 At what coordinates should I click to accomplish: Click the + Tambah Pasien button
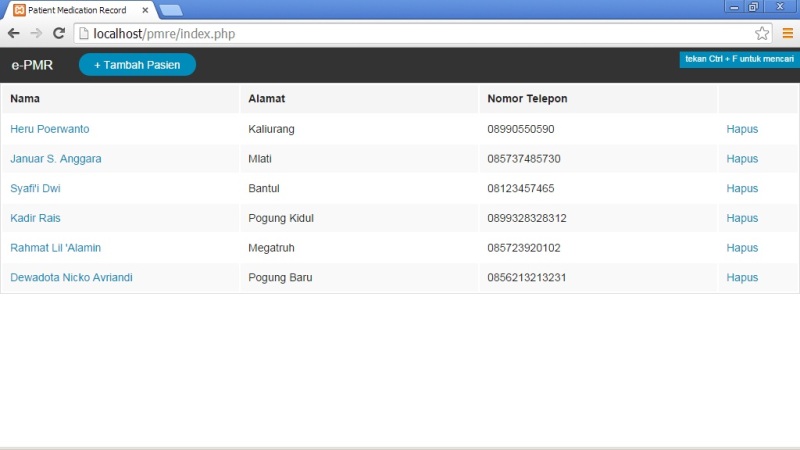pos(137,65)
